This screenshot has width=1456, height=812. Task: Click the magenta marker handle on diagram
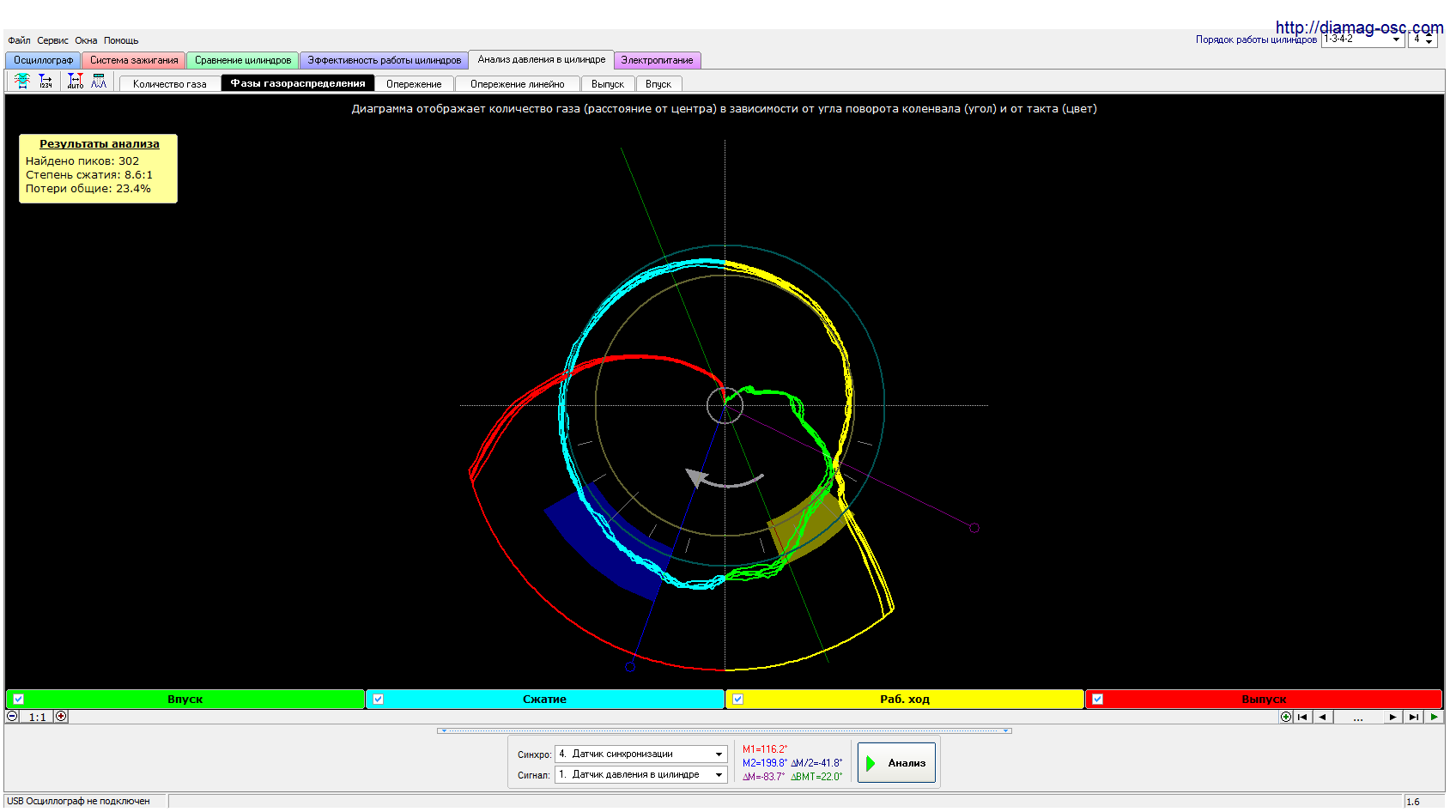click(974, 528)
